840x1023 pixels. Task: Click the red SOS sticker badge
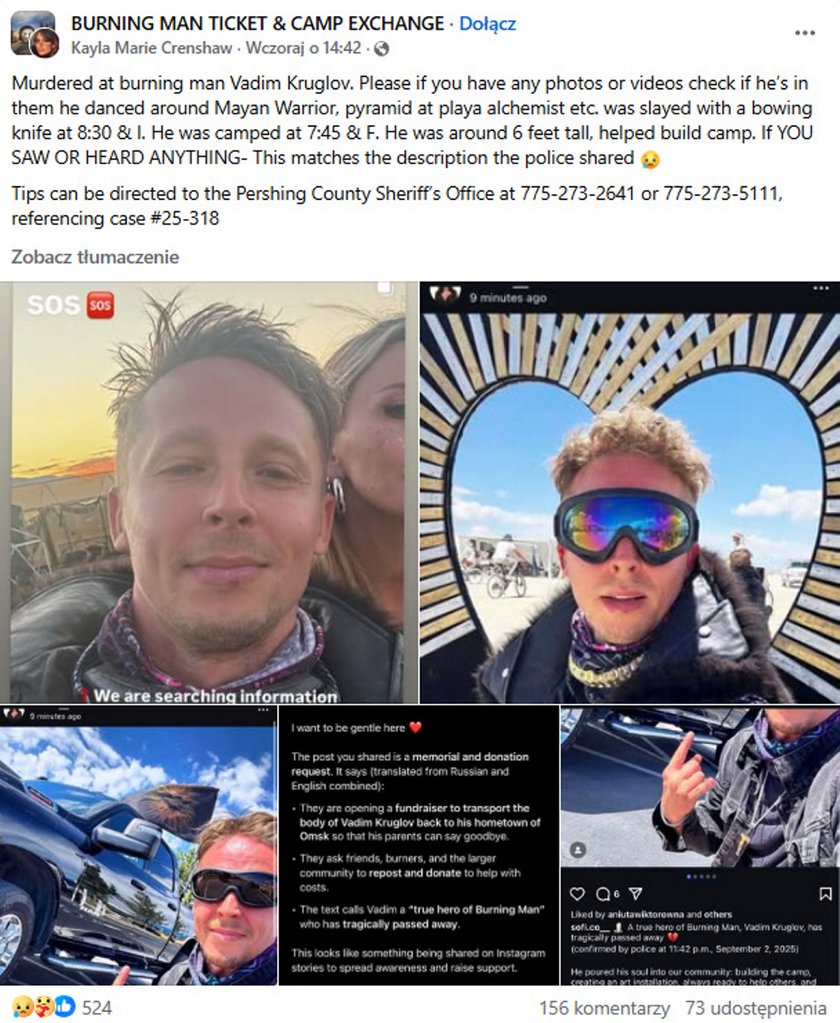point(100,305)
